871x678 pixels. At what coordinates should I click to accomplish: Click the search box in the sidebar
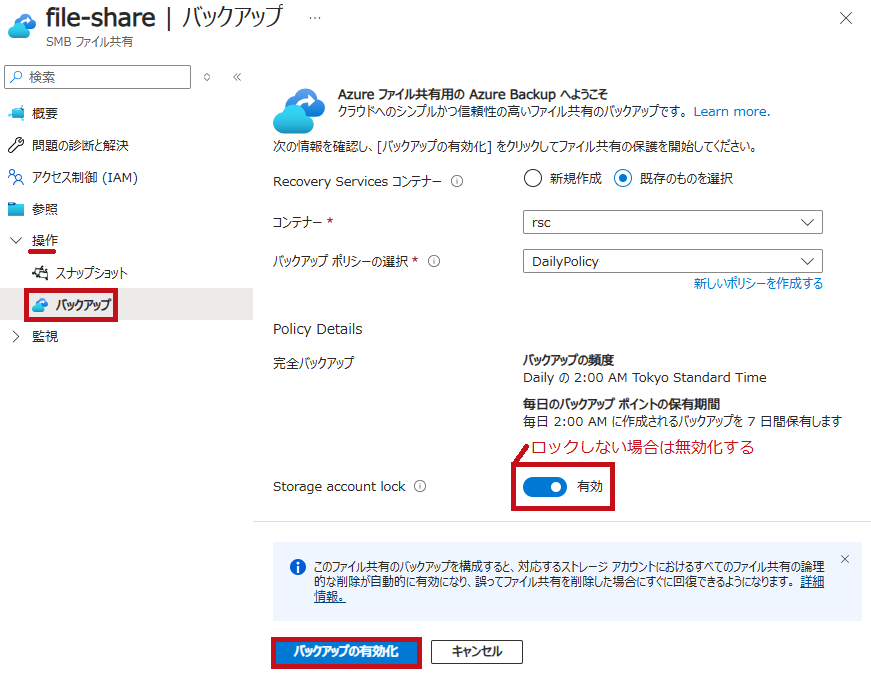[97, 77]
